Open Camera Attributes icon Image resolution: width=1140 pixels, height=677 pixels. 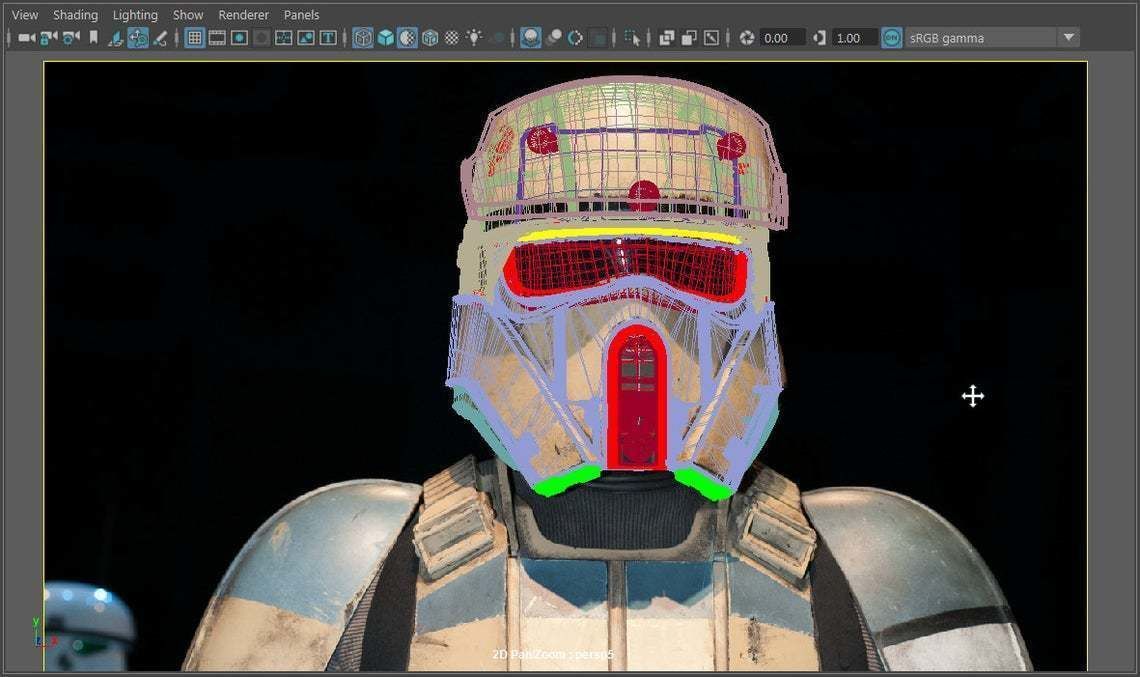tap(71, 38)
